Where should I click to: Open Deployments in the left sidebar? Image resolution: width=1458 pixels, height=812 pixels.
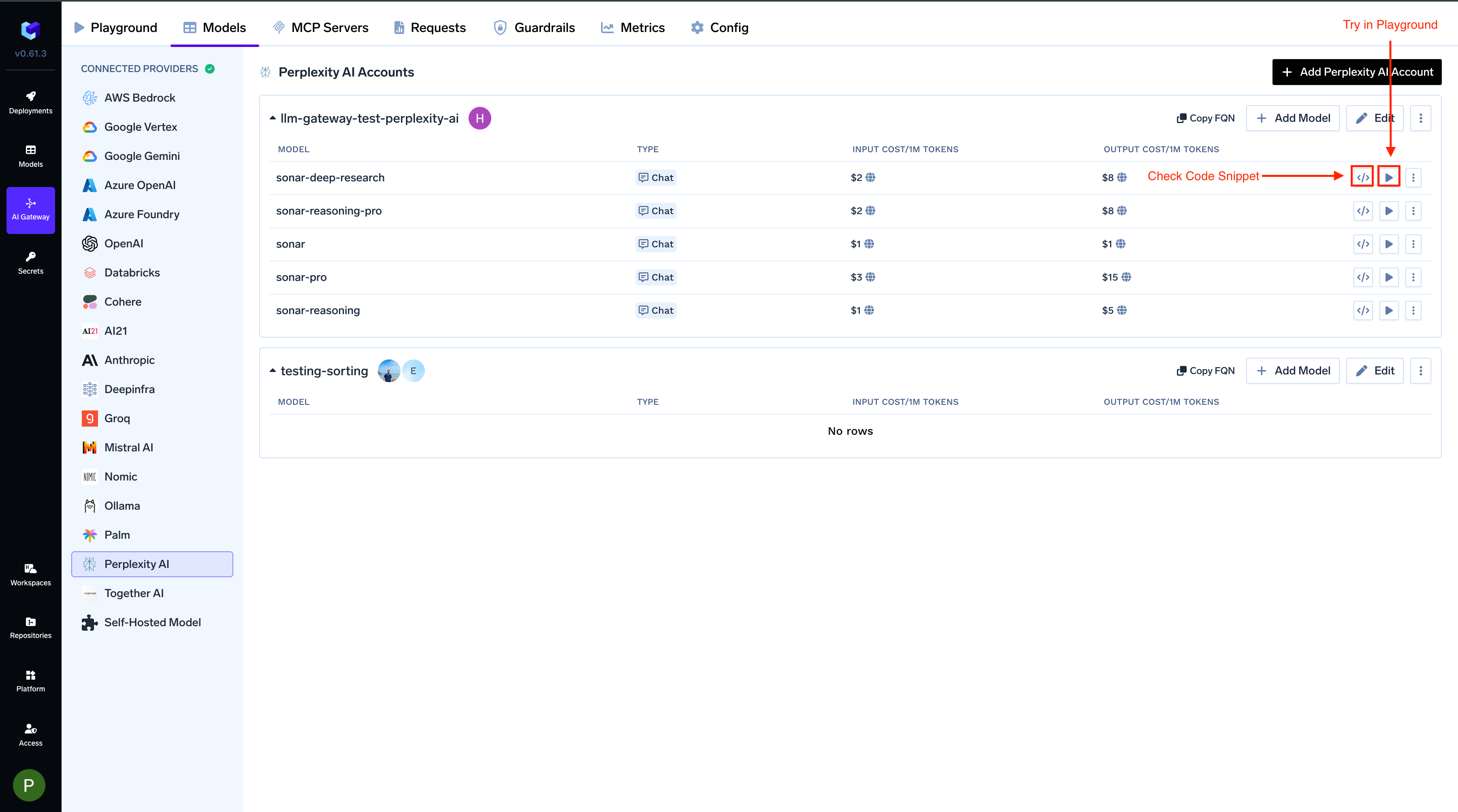[30, 102]
